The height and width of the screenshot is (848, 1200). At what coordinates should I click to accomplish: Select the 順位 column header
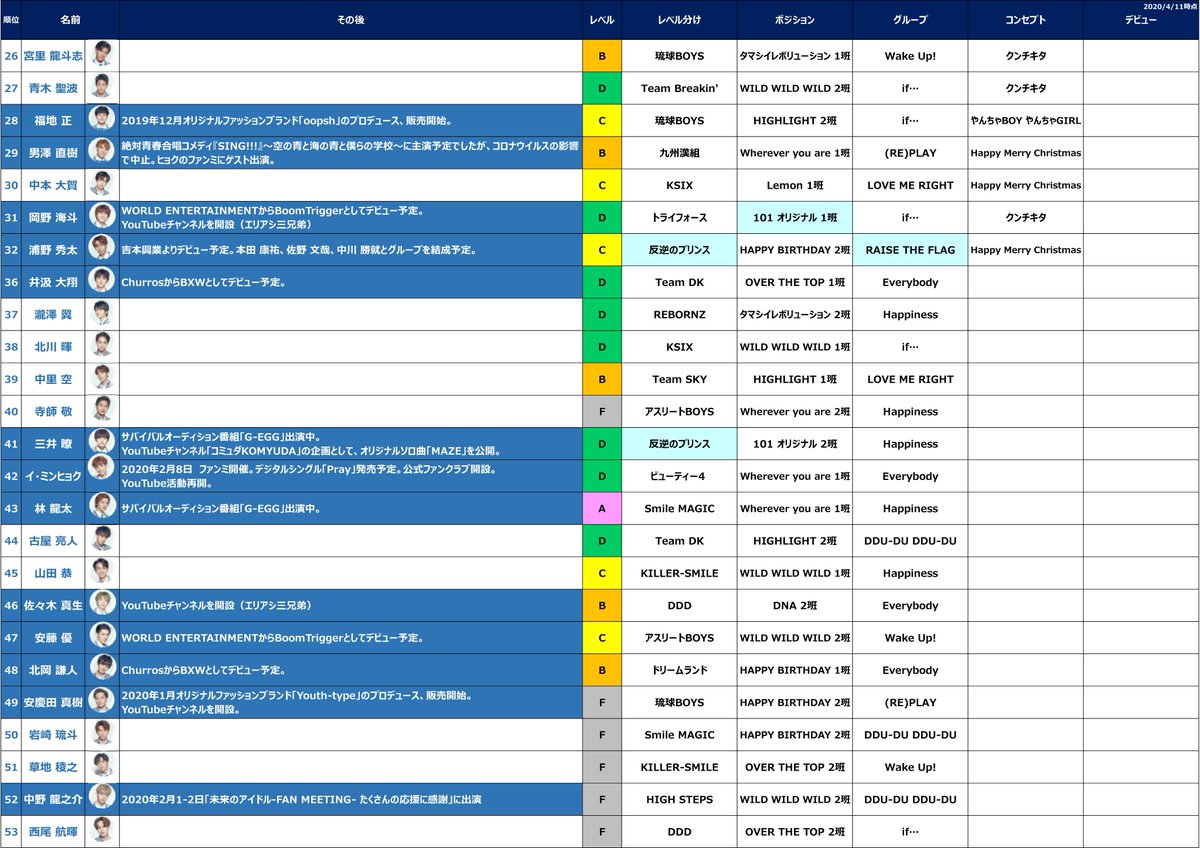click(11, 20)
